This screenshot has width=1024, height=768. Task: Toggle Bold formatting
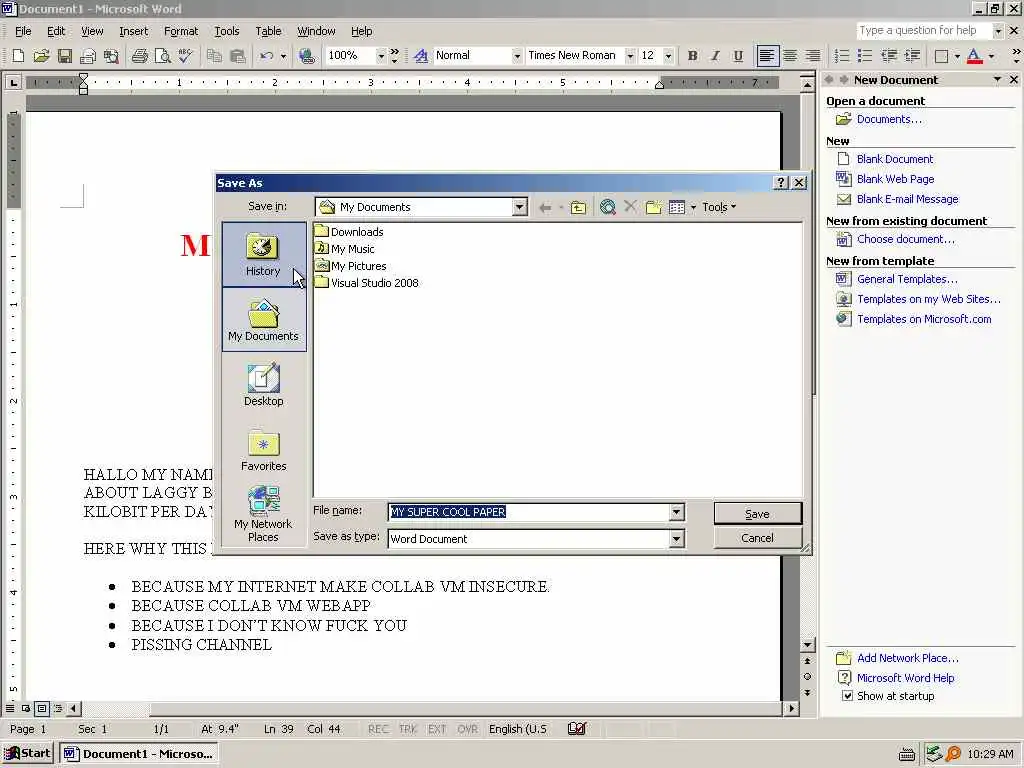tap(692, 56)
